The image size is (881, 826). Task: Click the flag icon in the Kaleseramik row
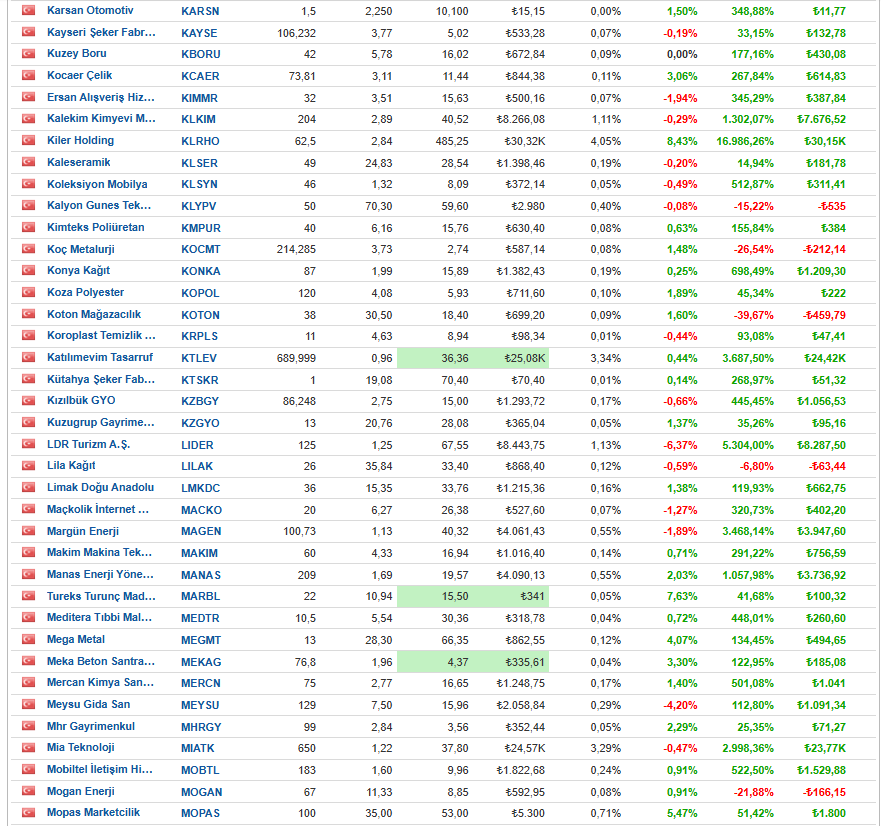(x=28, y=162)
